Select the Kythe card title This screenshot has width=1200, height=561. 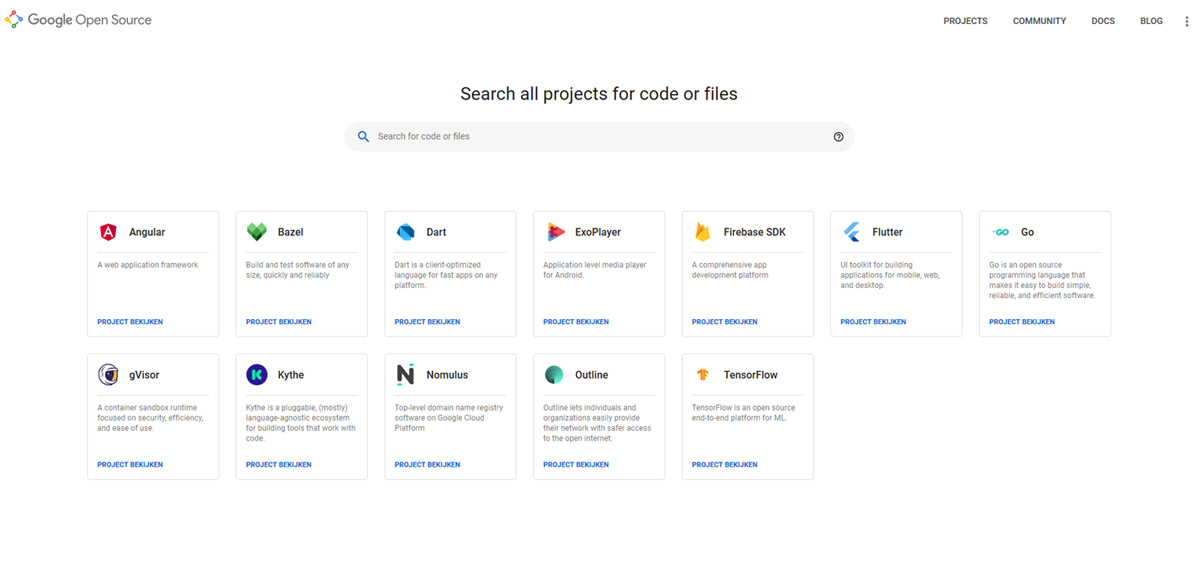(x=291, y=375)
